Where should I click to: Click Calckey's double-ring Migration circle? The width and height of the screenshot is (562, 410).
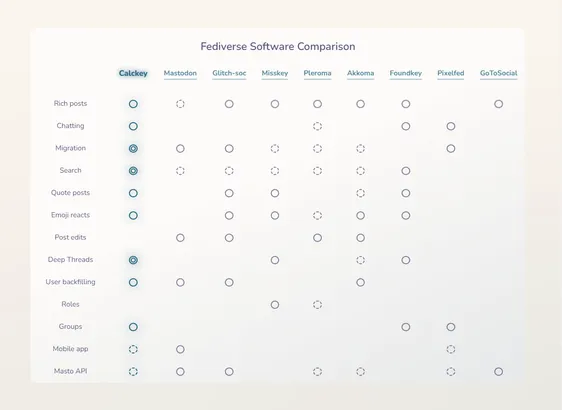pos(133,148)
